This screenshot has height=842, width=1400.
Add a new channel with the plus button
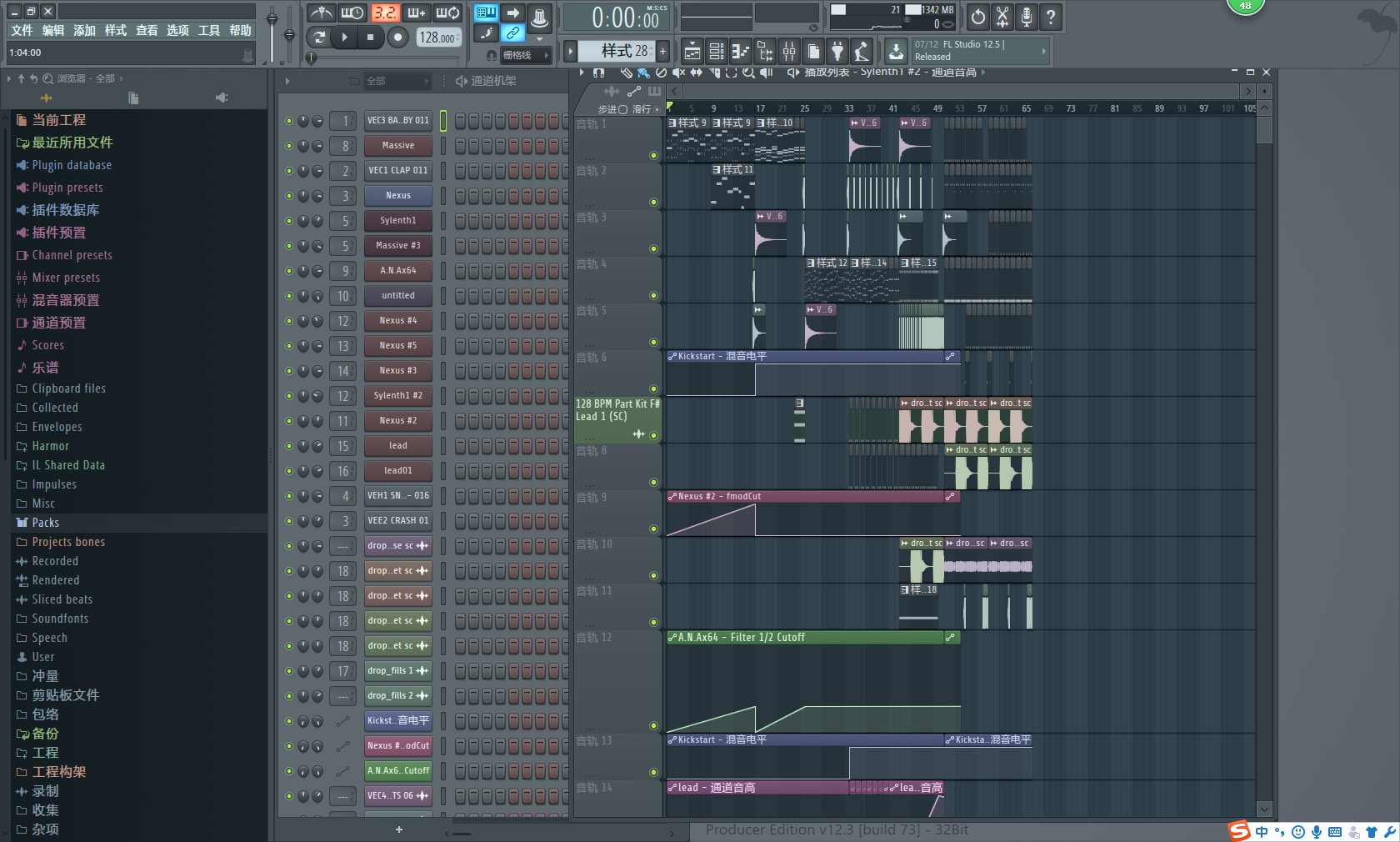click(x=399, y=829)
